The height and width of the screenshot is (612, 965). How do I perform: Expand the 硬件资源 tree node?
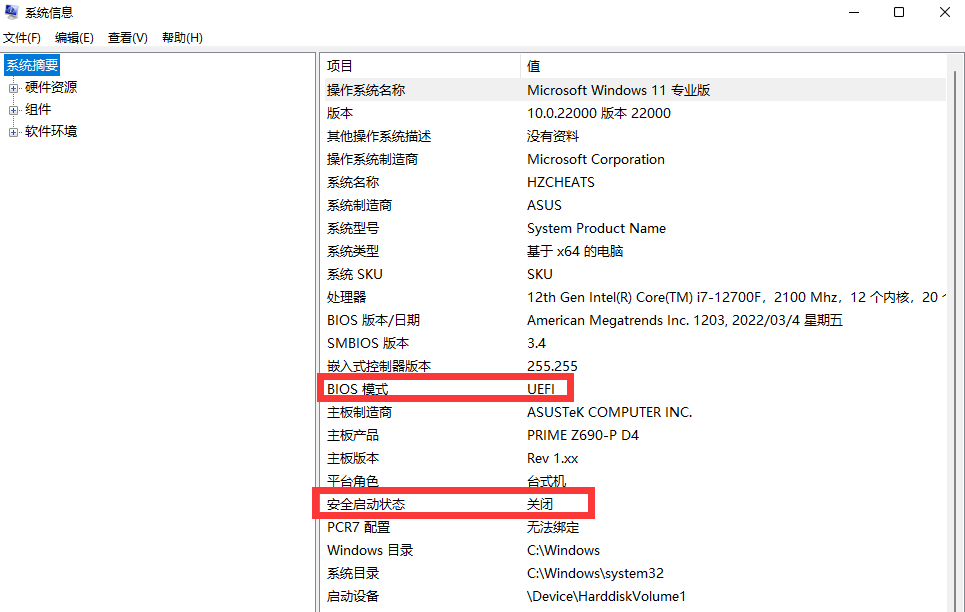tap(14, 88)
